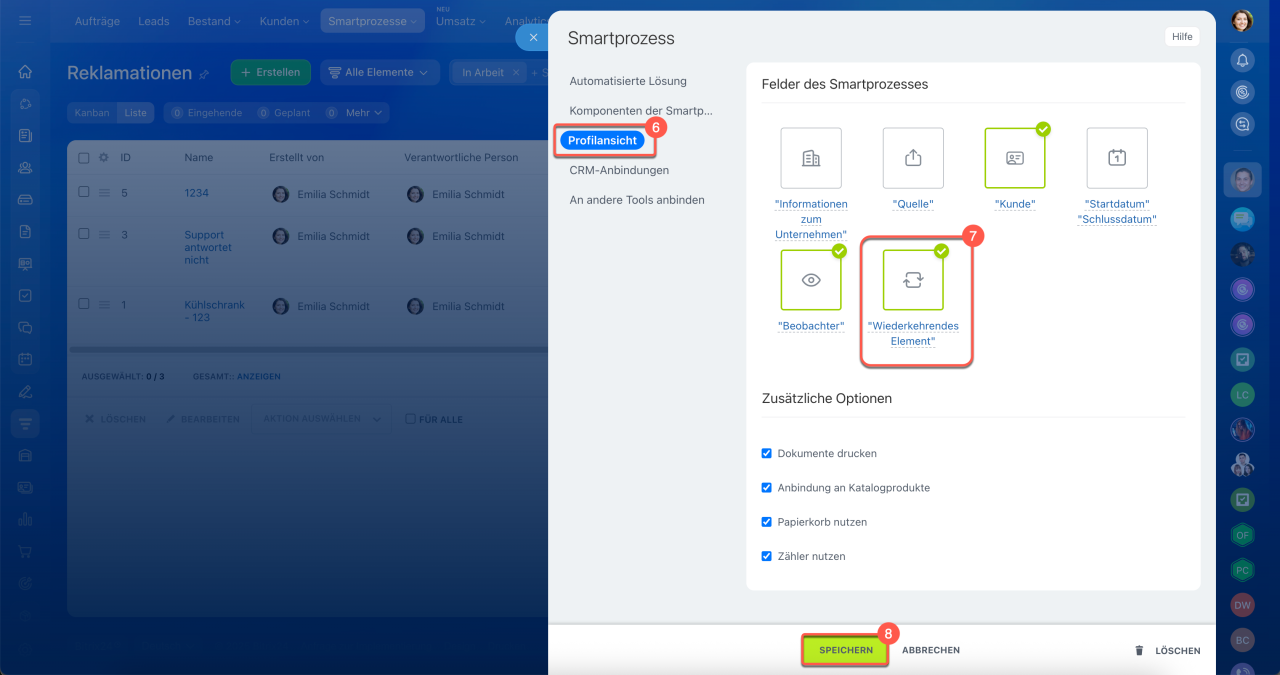This screenshot has width=1280, height=675.
Task: Open the chat bubbles icon in left sidebar
Action: 25,327
